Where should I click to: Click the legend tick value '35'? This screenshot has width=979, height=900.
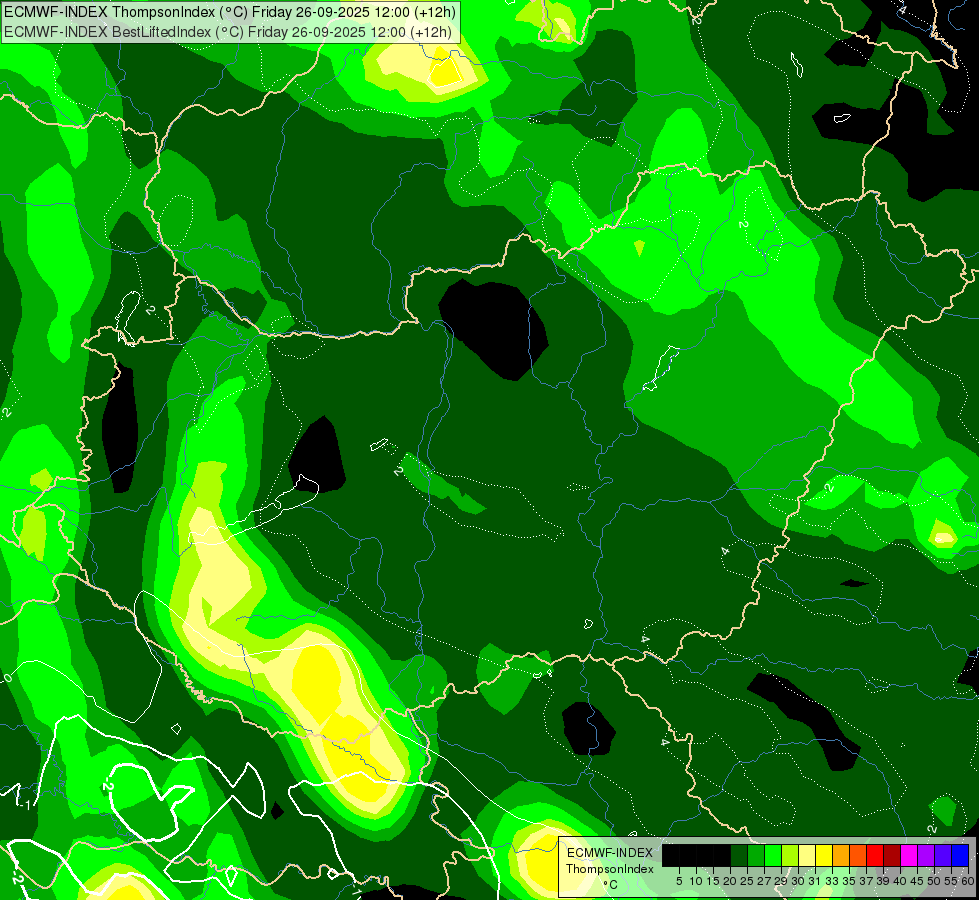[849, 881]
